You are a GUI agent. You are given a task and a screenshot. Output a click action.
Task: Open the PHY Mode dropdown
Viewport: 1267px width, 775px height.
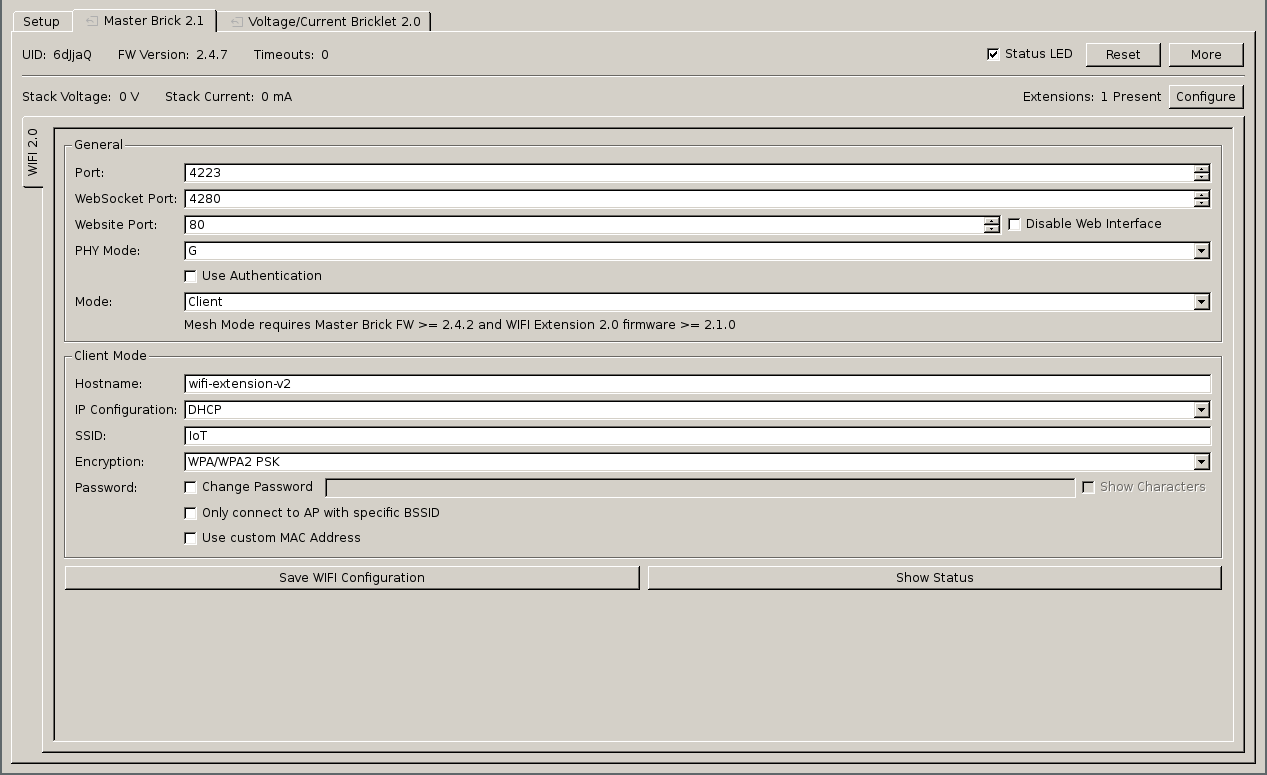pos(697,251)
